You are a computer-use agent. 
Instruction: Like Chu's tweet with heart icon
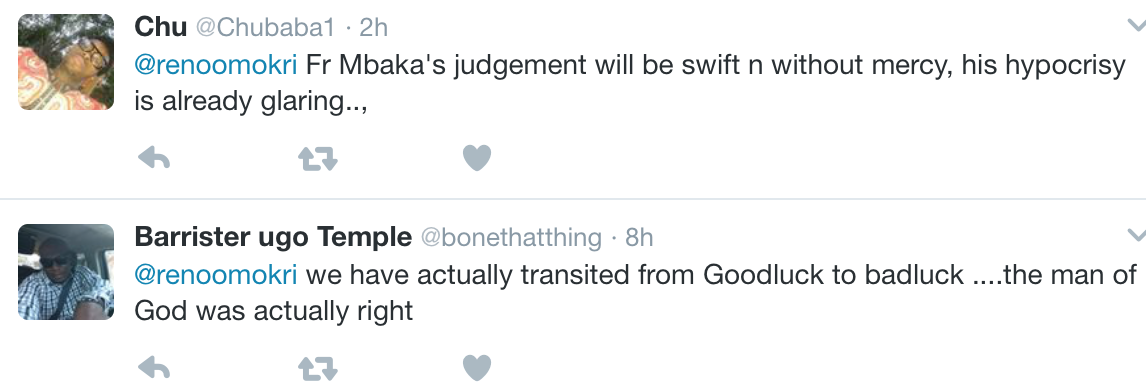coord(477,158)
